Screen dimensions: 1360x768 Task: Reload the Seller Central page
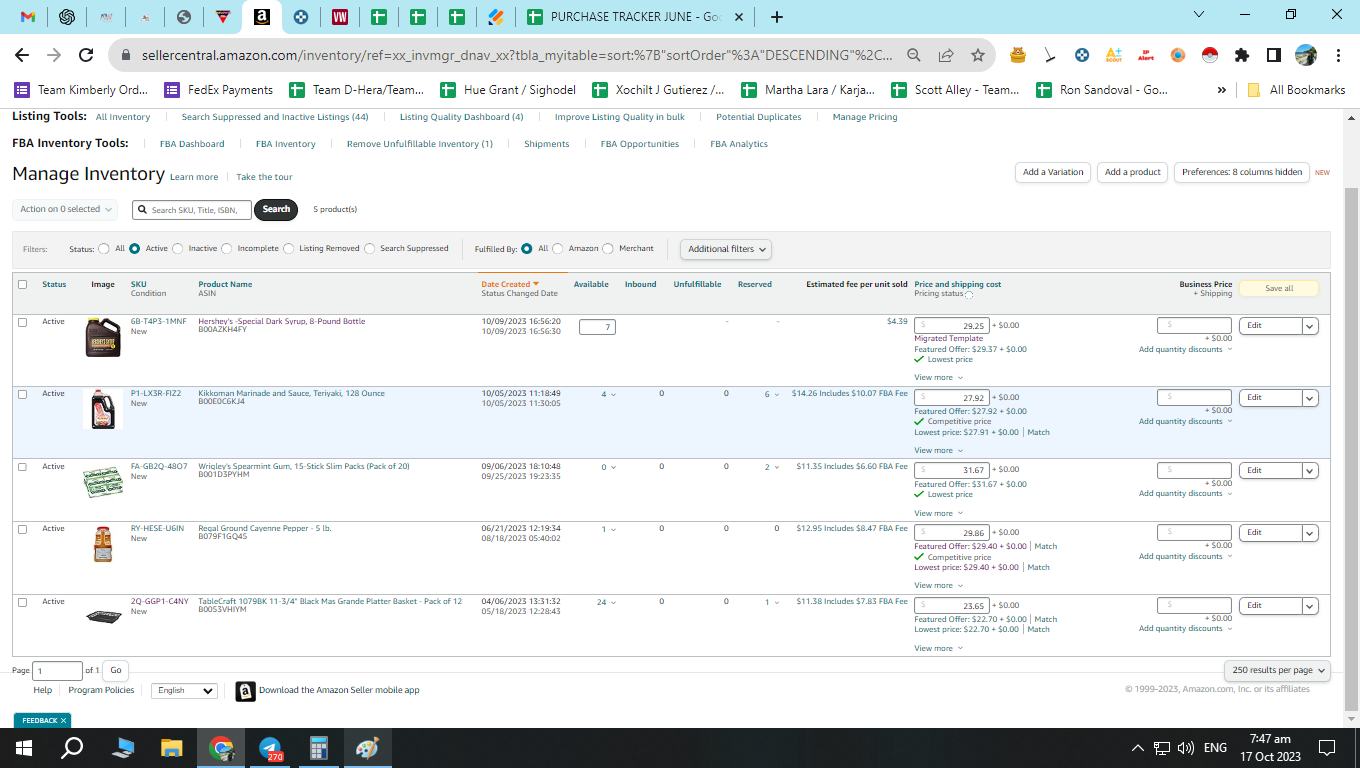[x=86, y=55]
